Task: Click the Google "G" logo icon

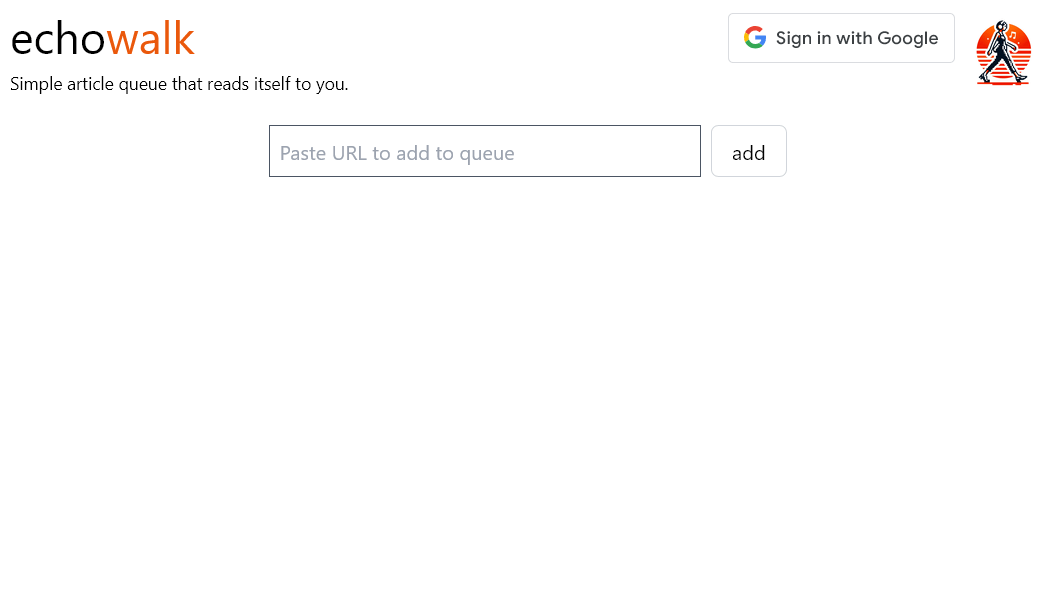Action: pyautogui.click(x=755, y=38)
